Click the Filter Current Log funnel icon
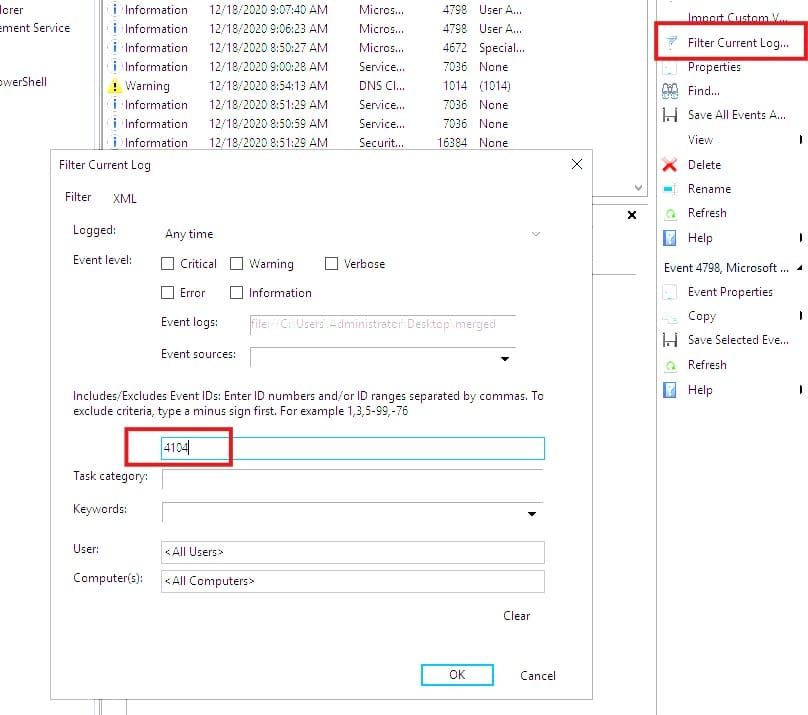This screenshot has width=808, height=715. (x=670, y=43)
